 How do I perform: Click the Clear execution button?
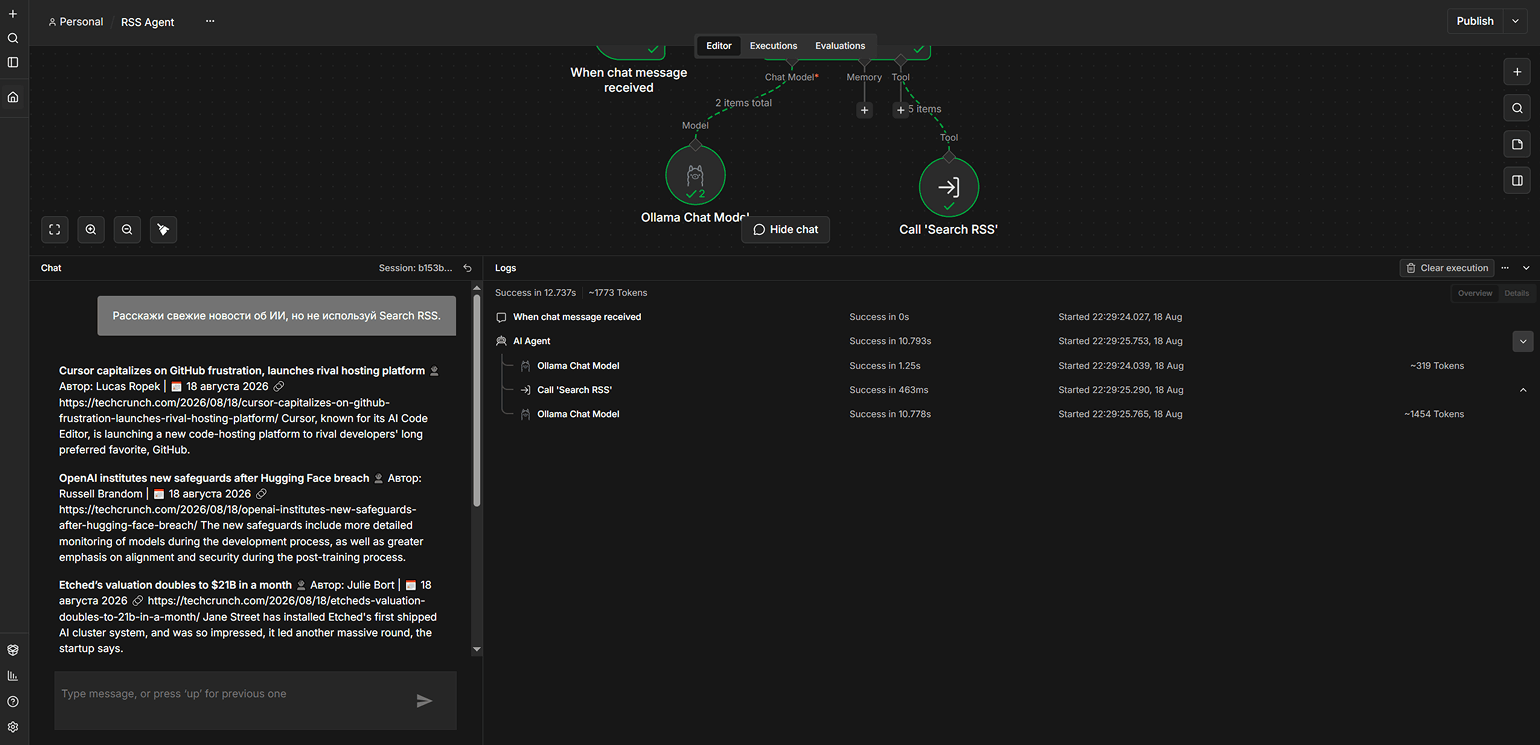1447,268
